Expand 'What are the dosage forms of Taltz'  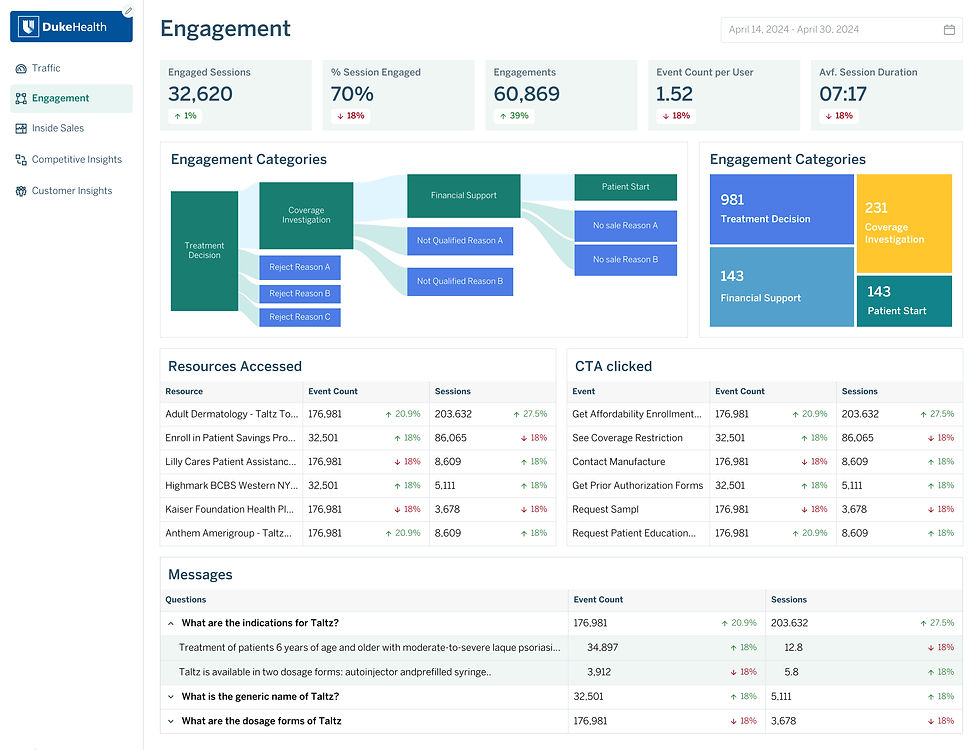coord(170,721)
